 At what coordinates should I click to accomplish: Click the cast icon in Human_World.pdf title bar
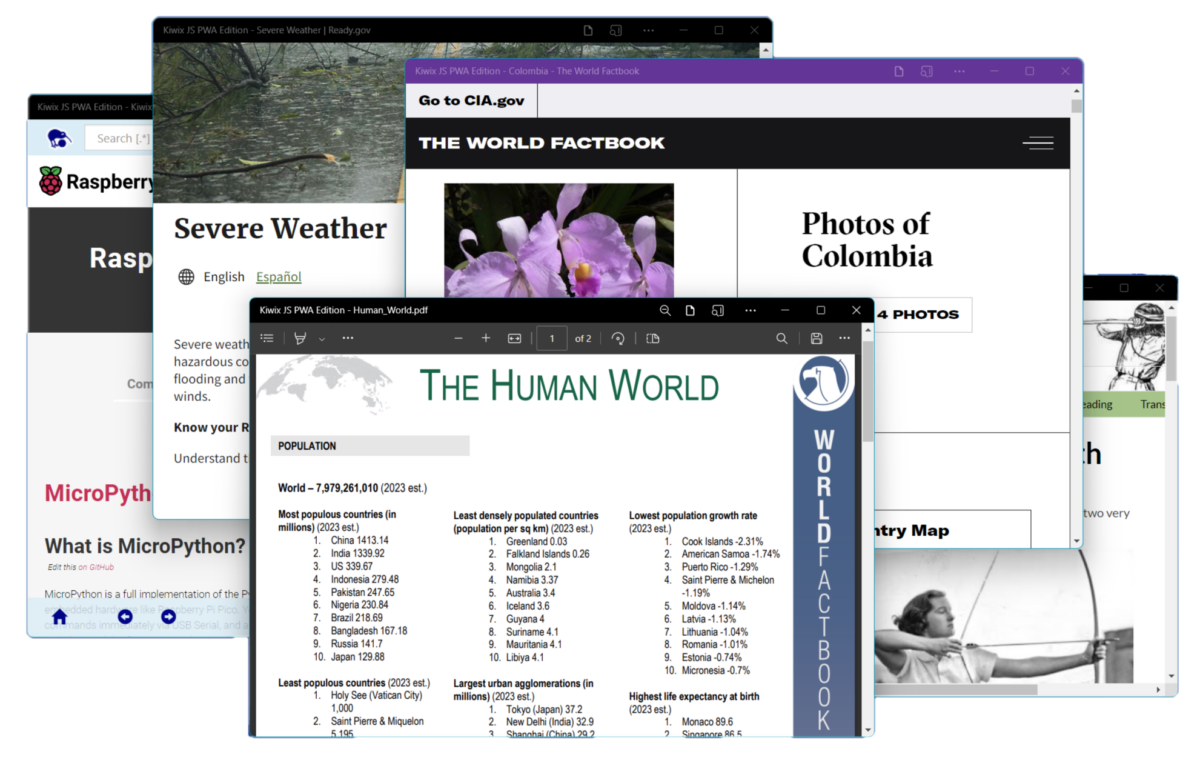coord(717,310)
